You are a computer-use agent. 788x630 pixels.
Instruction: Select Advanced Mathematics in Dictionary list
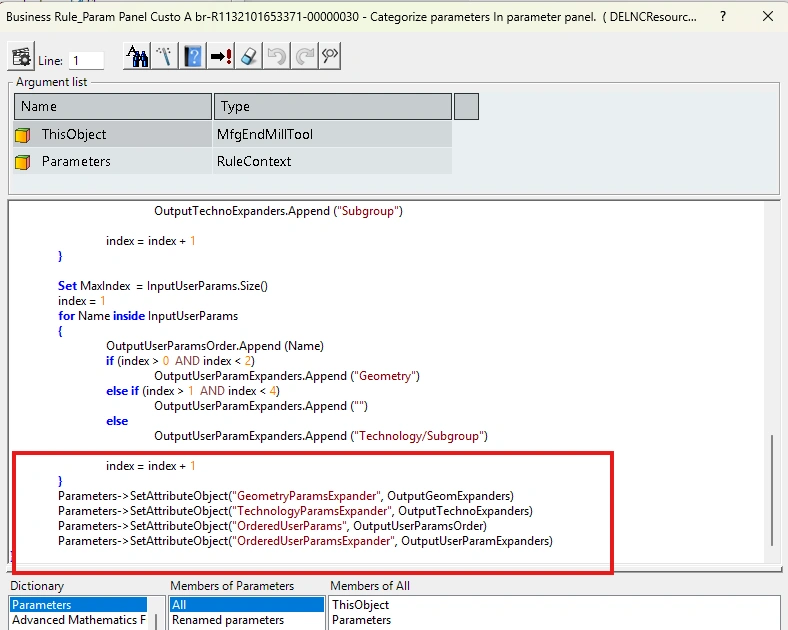pyautogui.click(x=78, y=620)
